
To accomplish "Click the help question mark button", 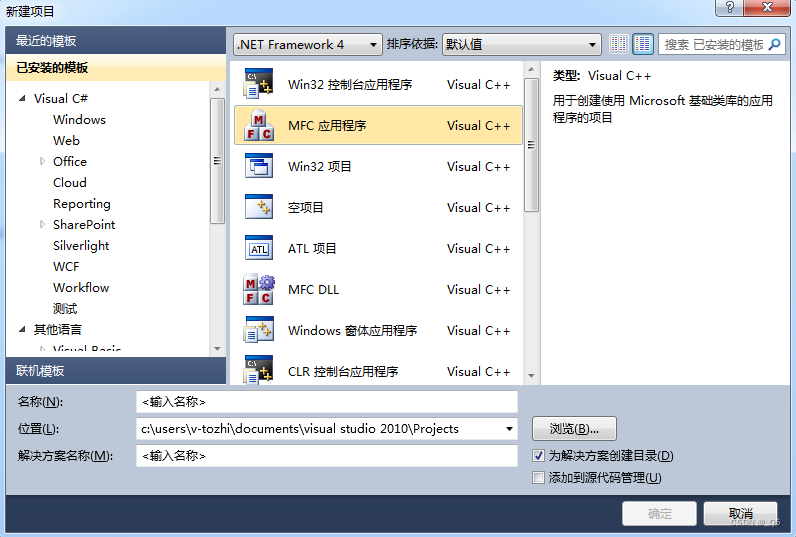I will tap(729, 7).
